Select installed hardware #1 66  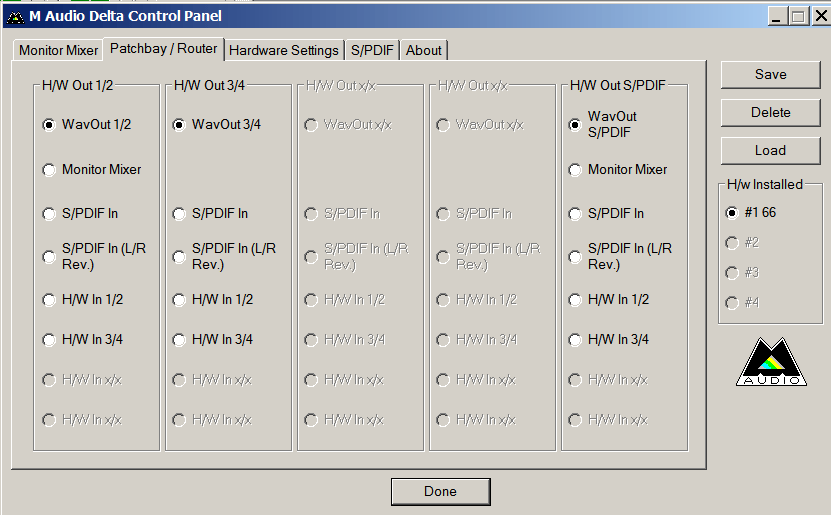point(732,213)
